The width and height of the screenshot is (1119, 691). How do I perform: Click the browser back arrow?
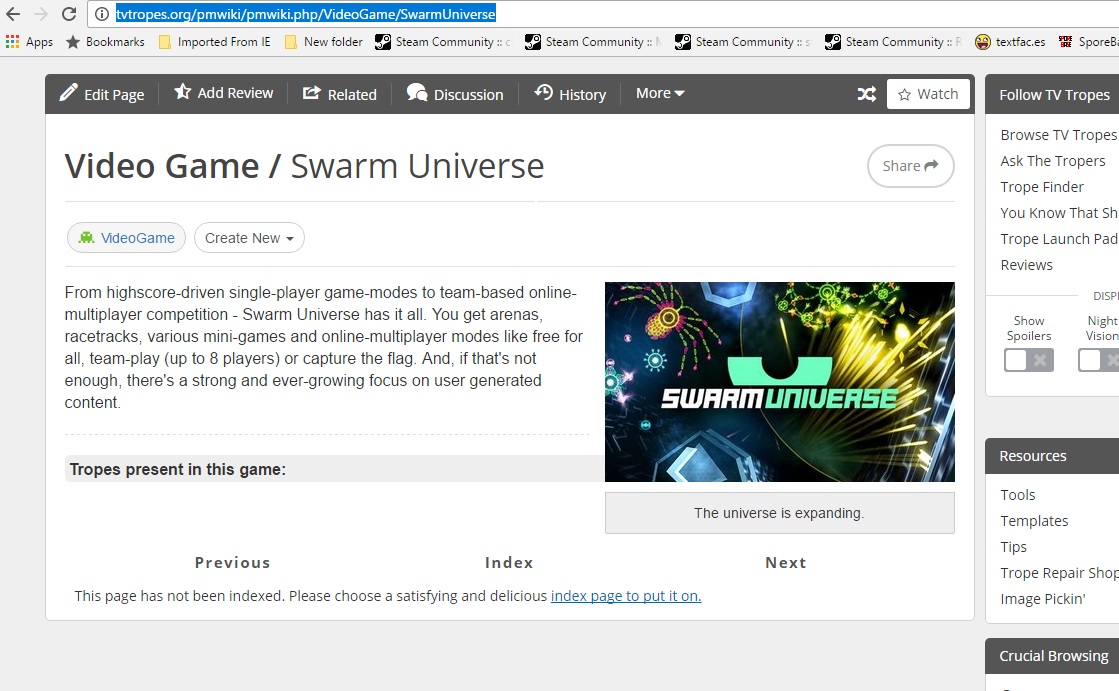[13, 14]
